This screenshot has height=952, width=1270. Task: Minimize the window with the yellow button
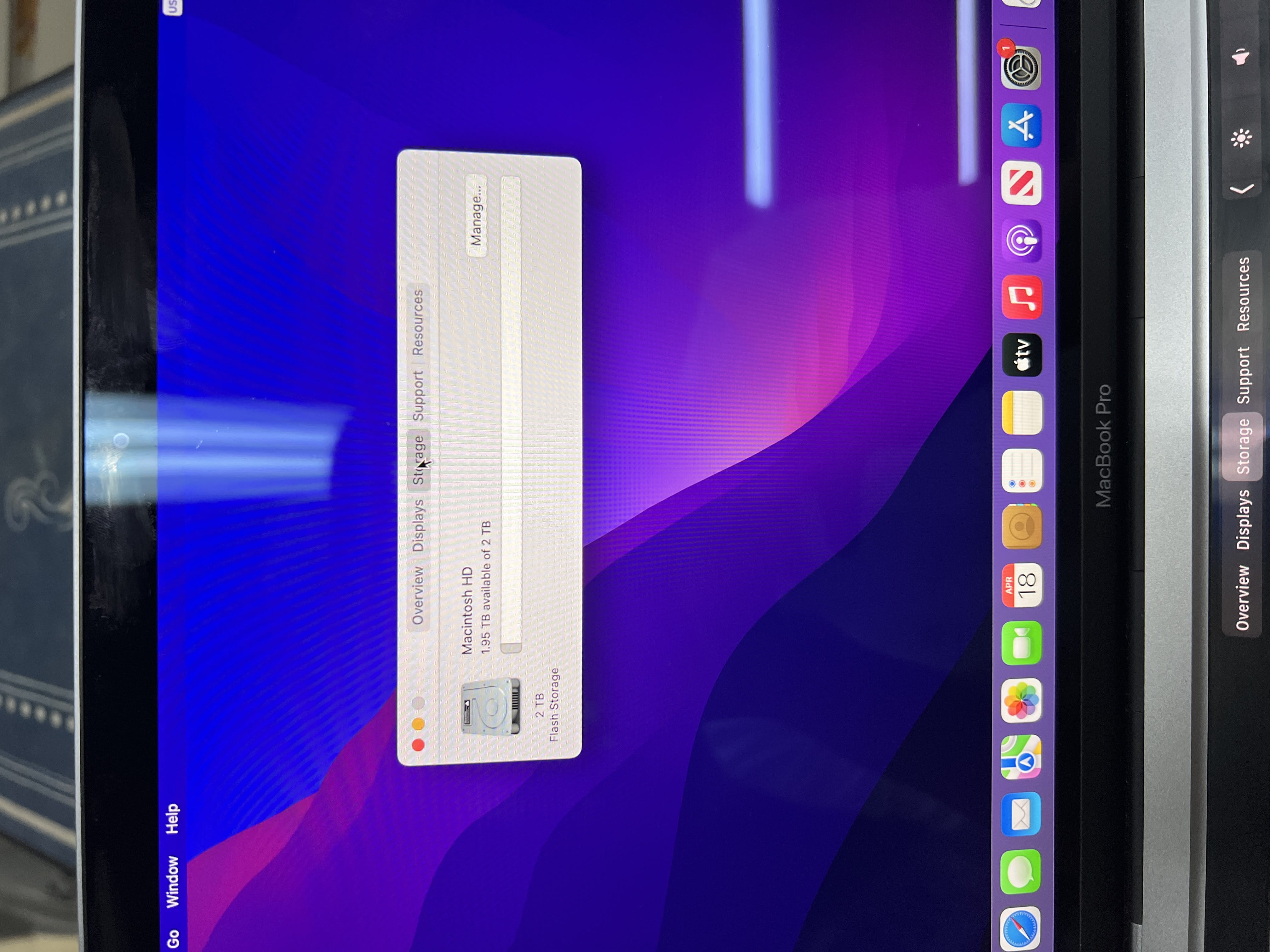pyautogui.click(x=418, y=724)
